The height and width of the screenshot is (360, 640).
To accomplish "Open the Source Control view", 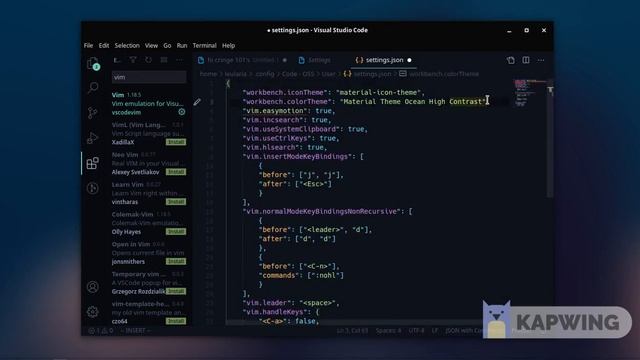I will click(93, 113).
